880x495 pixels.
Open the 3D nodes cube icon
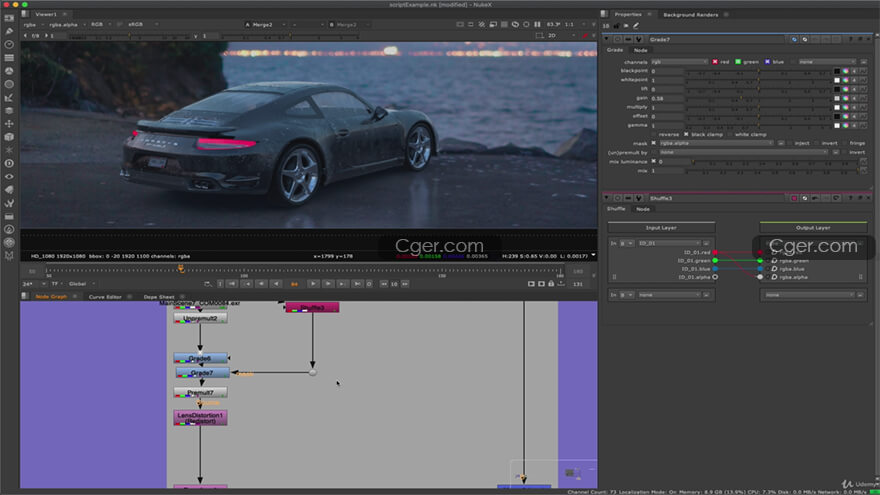pyautogui.click(x=9, y=137)
